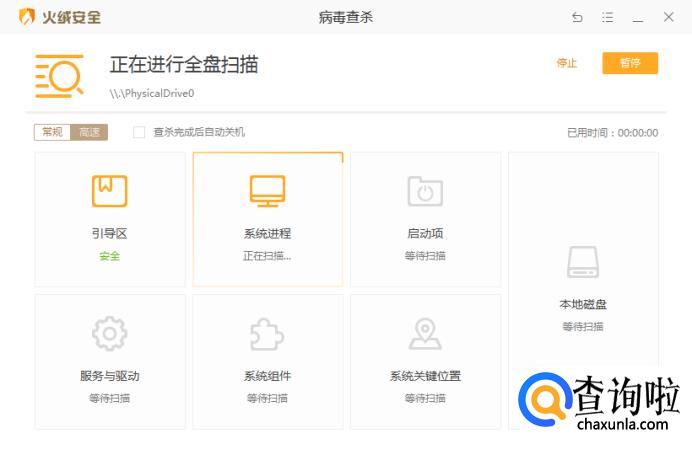The width and height of the screenshot is (692, 455).
Task: Open the menu list icon in title bar
Action: click(x=607, y=17)
